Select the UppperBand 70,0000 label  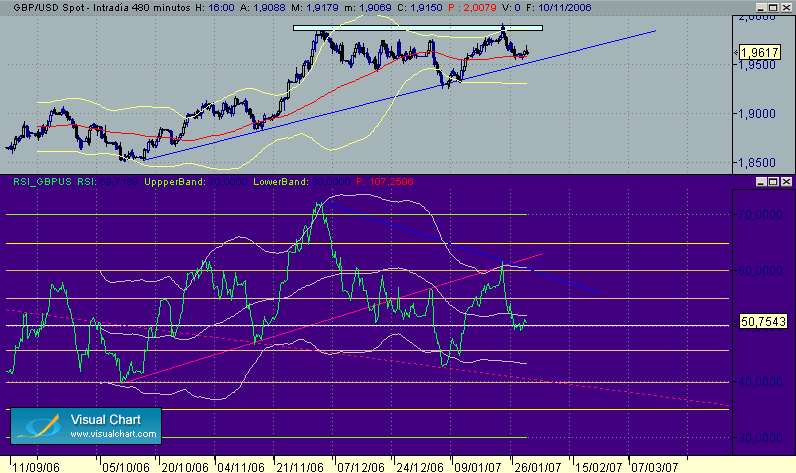(195, 181)
